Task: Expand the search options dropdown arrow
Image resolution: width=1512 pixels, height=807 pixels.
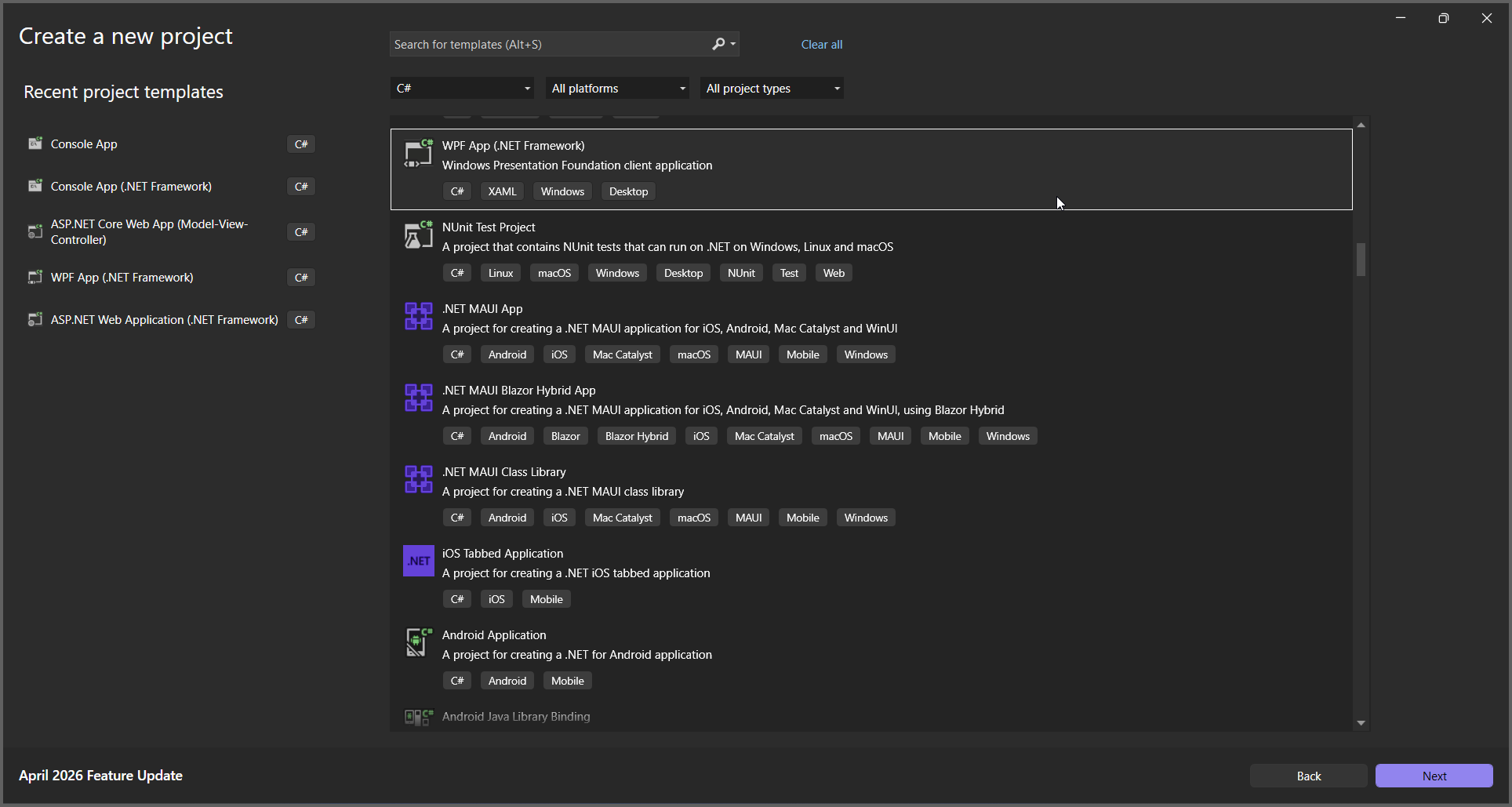Action: 733,44
